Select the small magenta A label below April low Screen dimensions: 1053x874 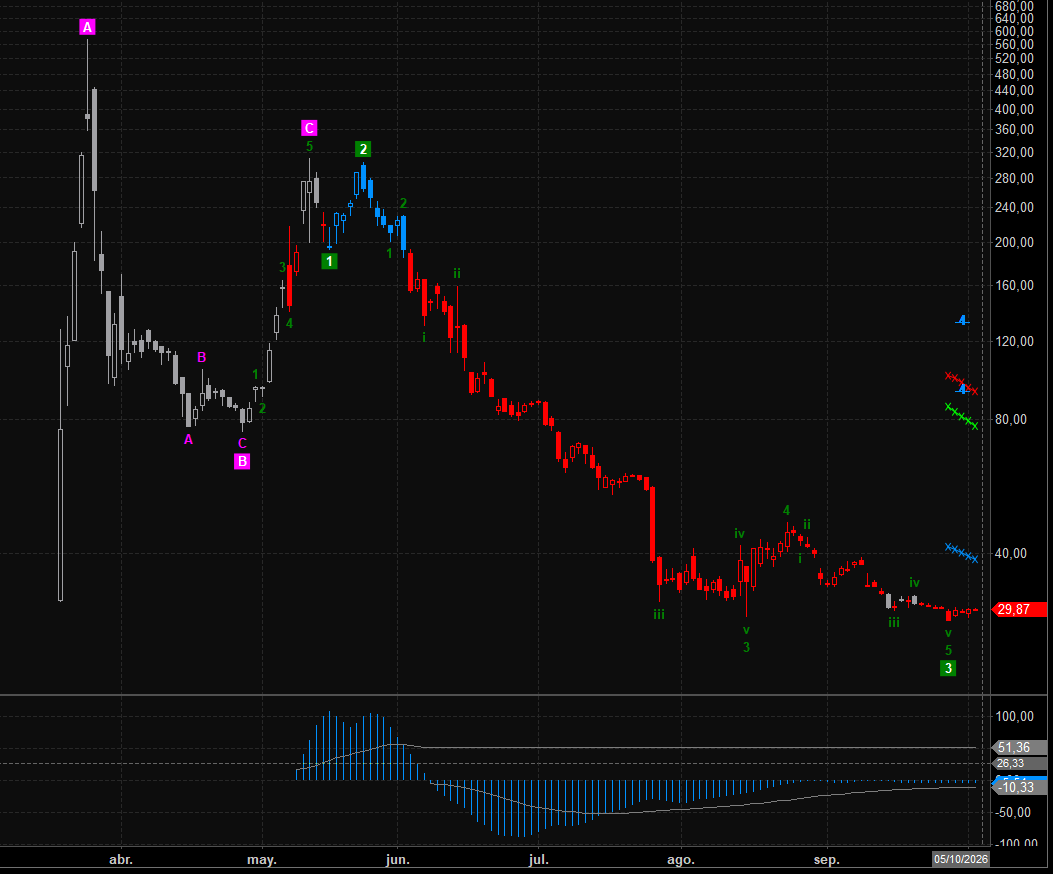tap(188, 439)
